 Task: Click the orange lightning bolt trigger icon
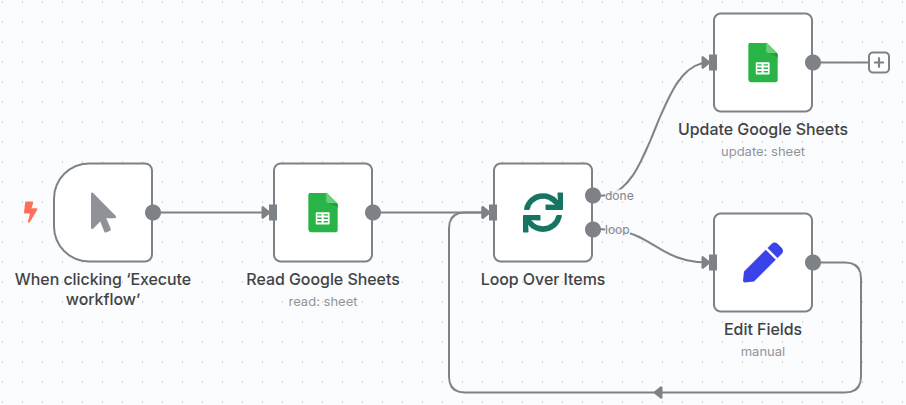tap(30, 212)
